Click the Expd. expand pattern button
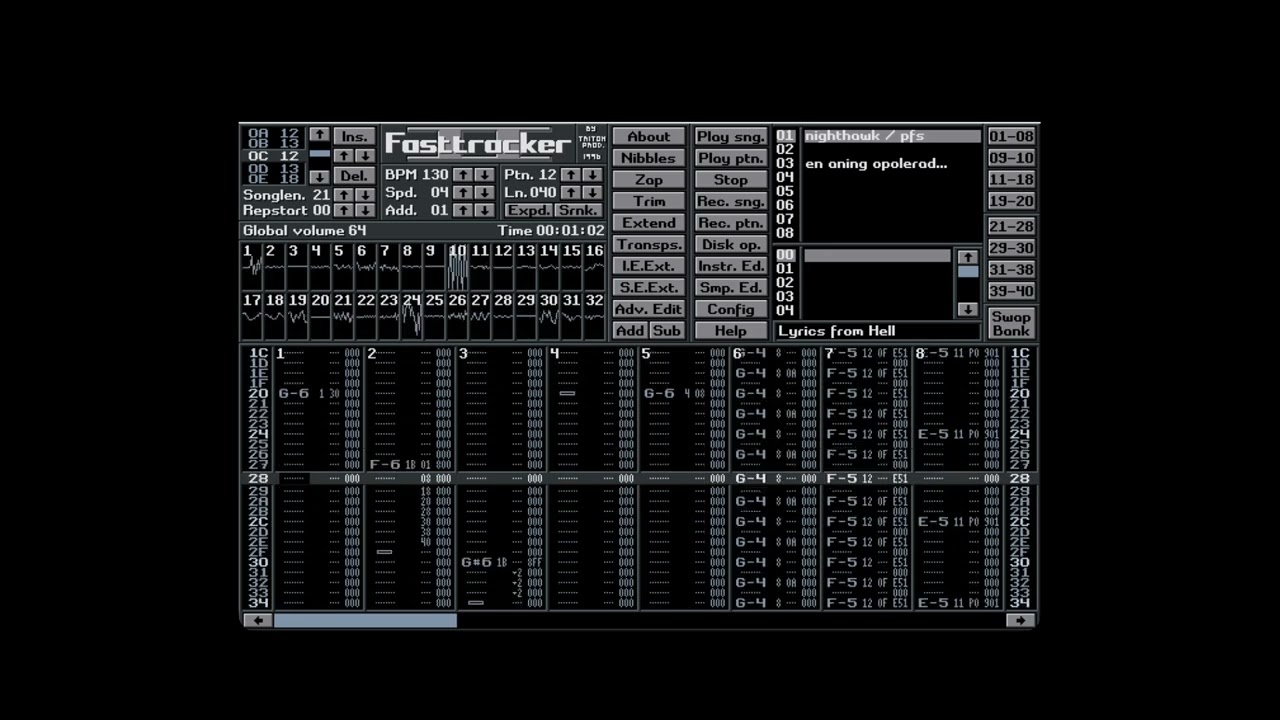This screenshot has height=720, width=1280. (x=528, y=210)
